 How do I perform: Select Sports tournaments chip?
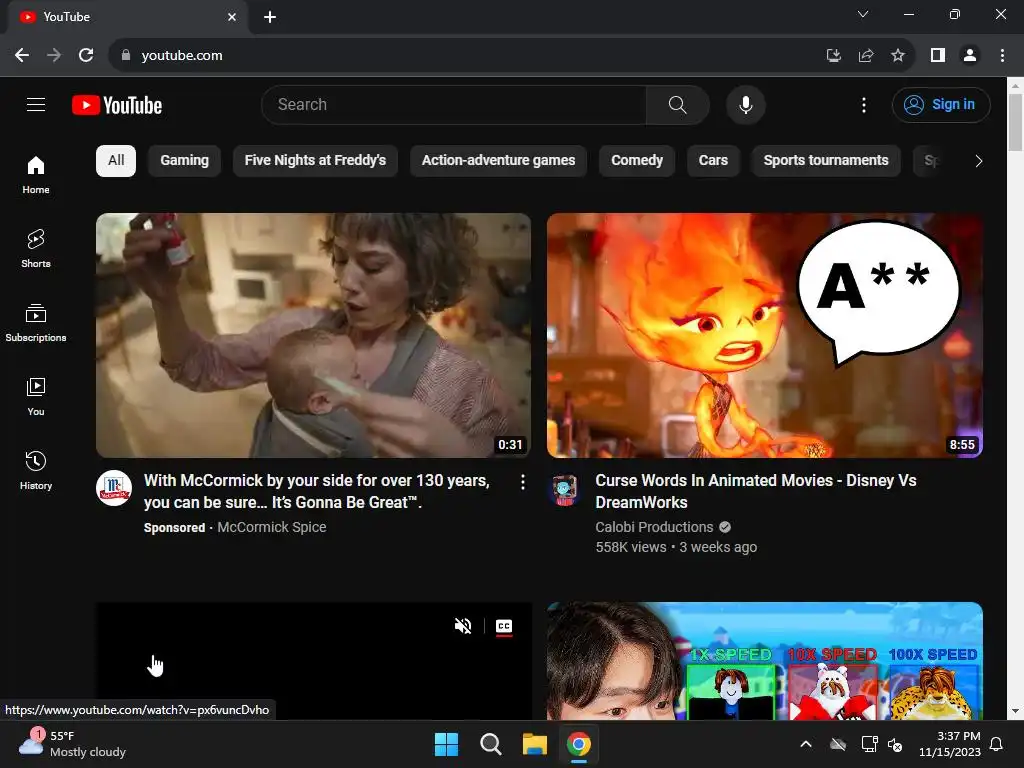825,161
